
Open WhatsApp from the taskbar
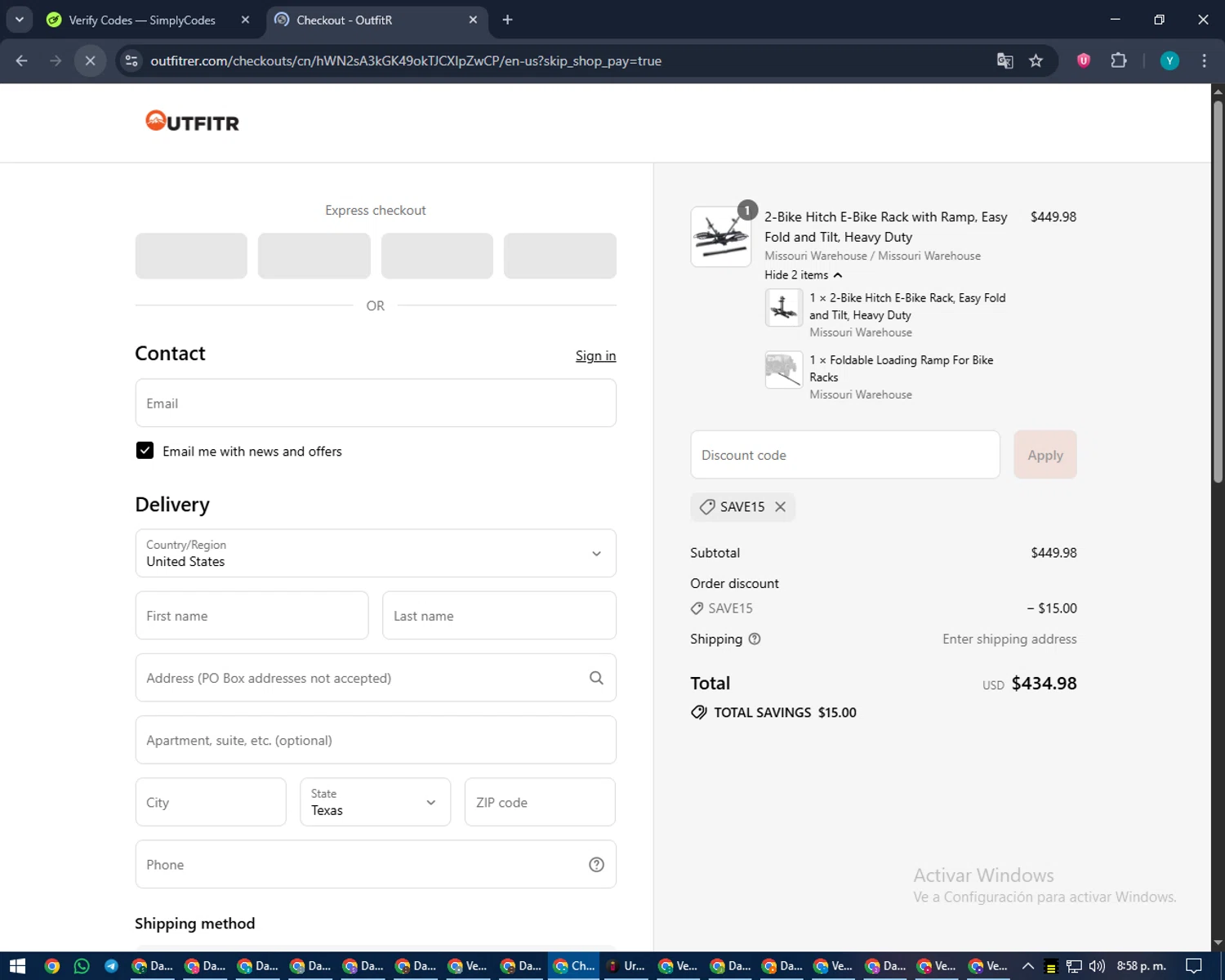[x=82, y=966]
